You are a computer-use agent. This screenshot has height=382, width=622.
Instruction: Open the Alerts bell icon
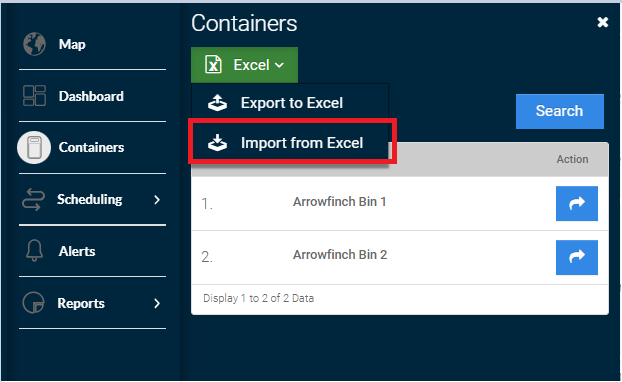pyautogui.click(x=34, y=251)
